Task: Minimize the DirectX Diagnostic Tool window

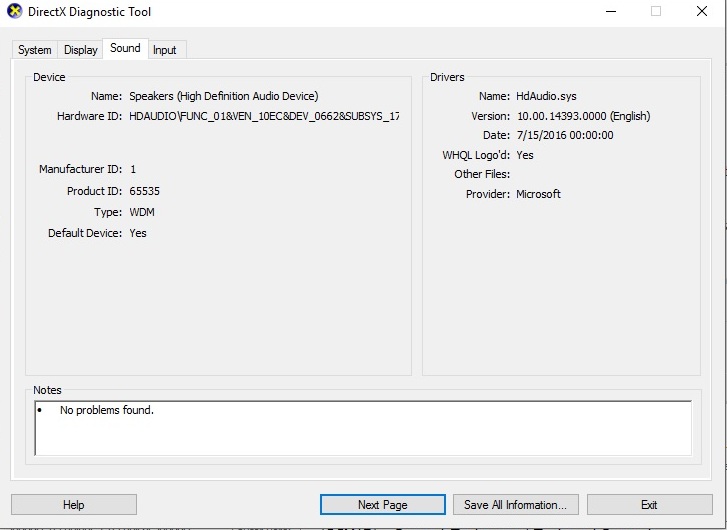Action: tap(611, 12)
